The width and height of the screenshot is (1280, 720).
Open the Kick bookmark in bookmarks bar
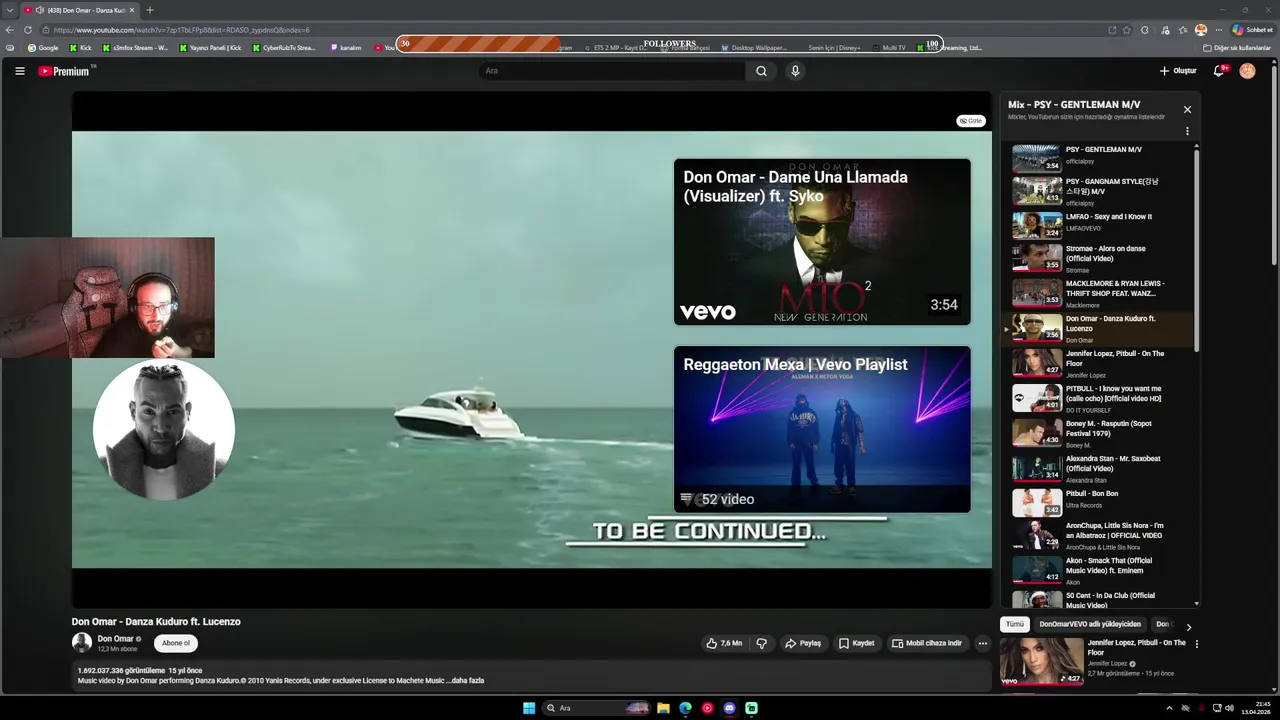(80, 48)
